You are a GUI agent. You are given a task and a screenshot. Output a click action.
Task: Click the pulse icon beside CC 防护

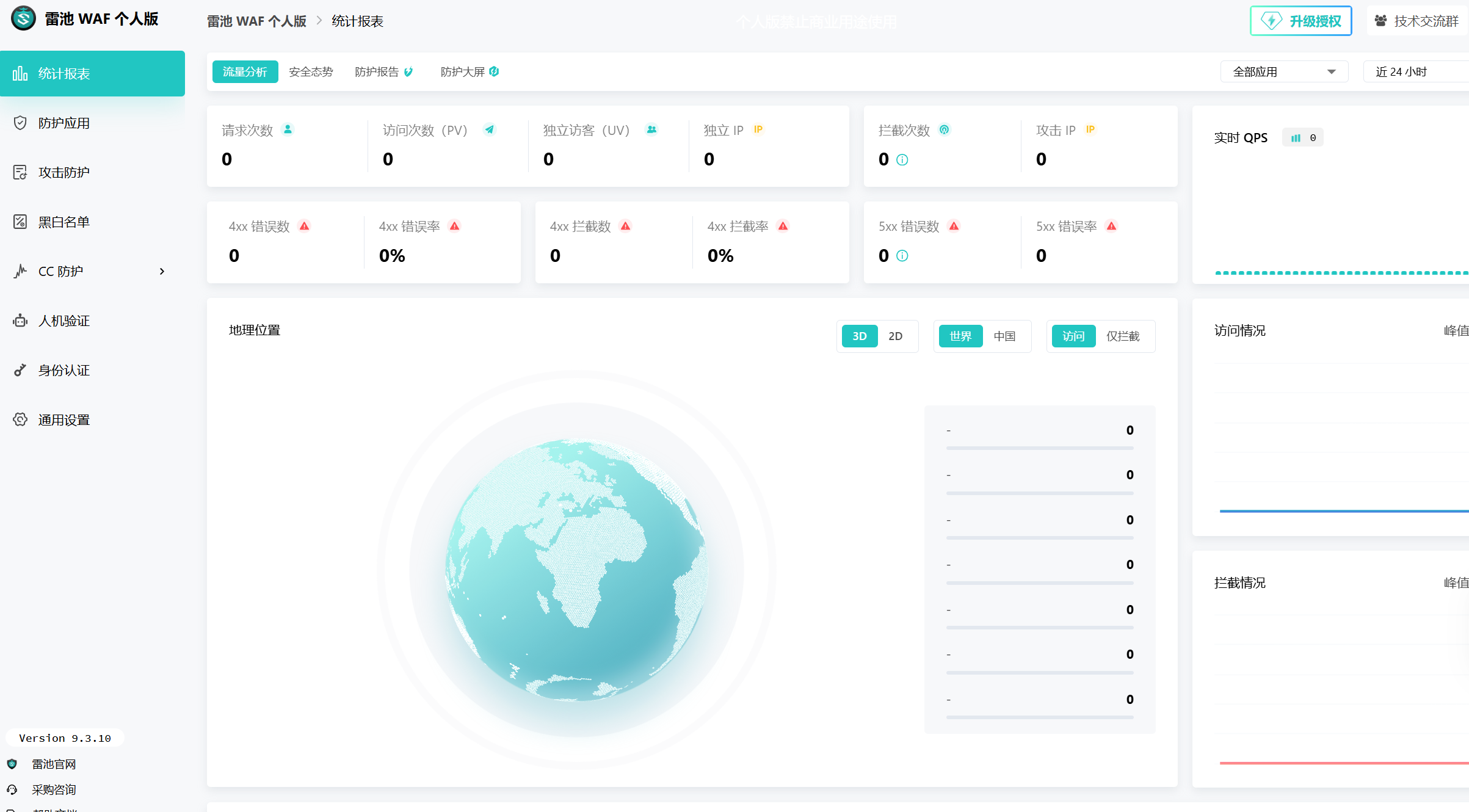point(20,271)
